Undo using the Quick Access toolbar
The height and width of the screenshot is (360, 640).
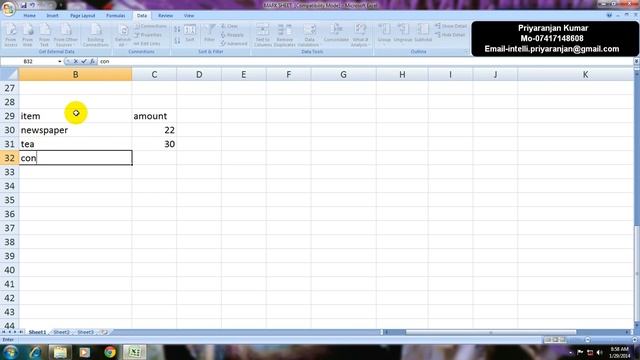33,5
